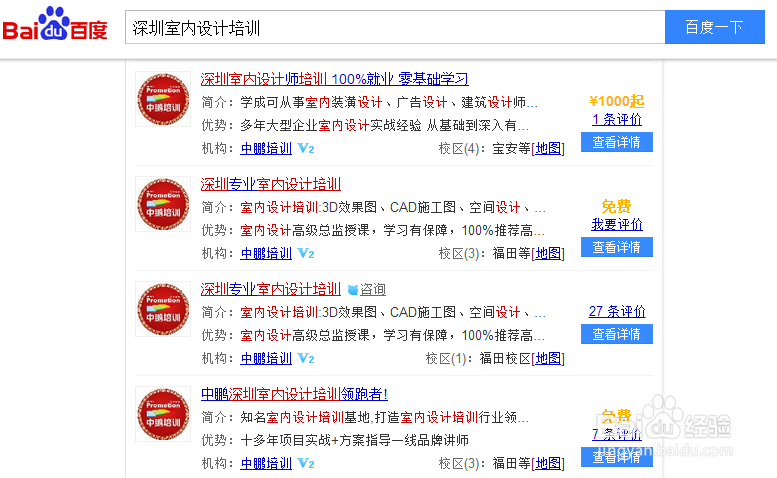Click 查看详情 under 27 条评价
Viewport: 777px width, 478px height.
click(x=617, y=334)
